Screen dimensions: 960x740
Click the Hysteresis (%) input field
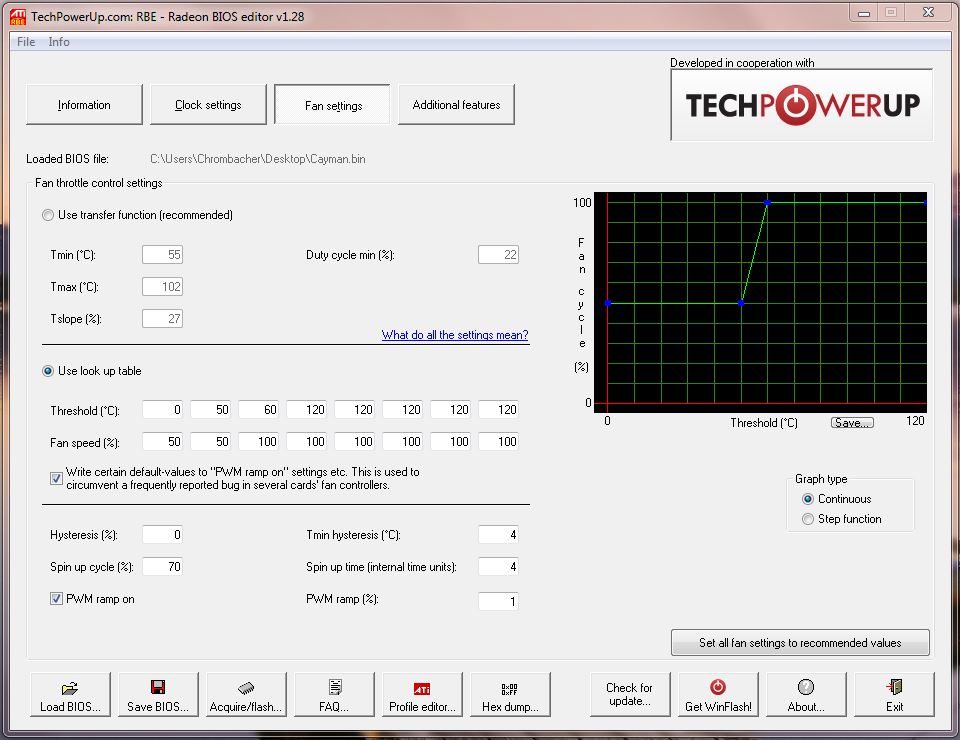click(x=162, y=534)
